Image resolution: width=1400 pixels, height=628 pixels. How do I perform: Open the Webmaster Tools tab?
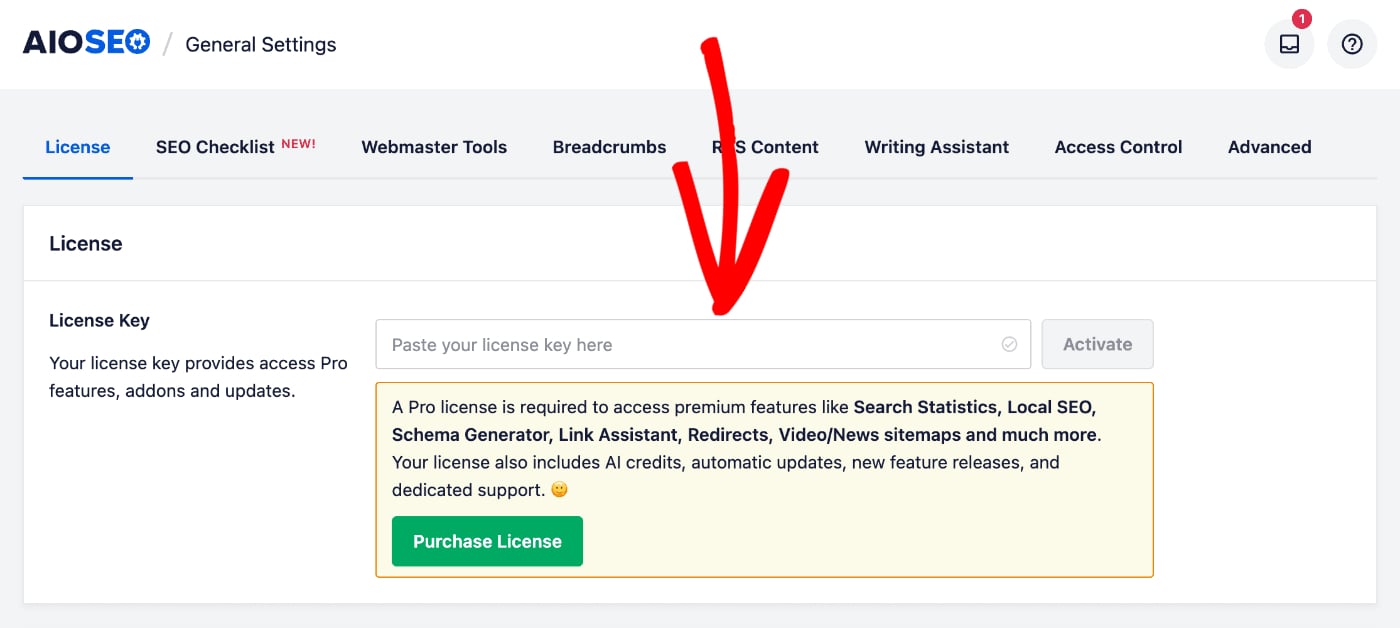tap(434, 147)
